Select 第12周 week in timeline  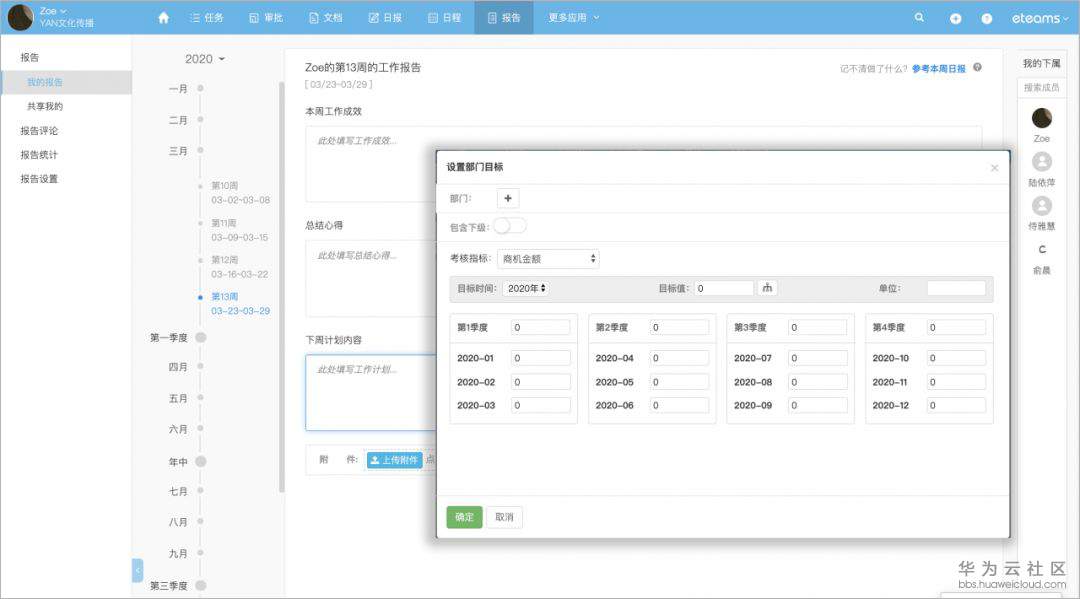(x=239, y=266)
